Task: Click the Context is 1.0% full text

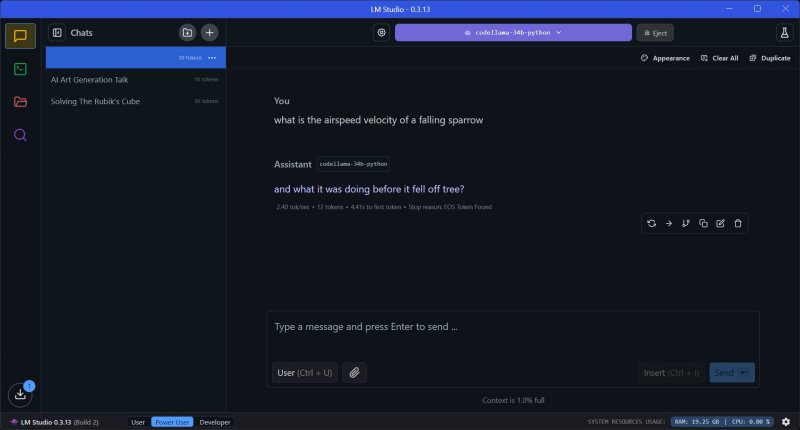Action: click(513, 400)
